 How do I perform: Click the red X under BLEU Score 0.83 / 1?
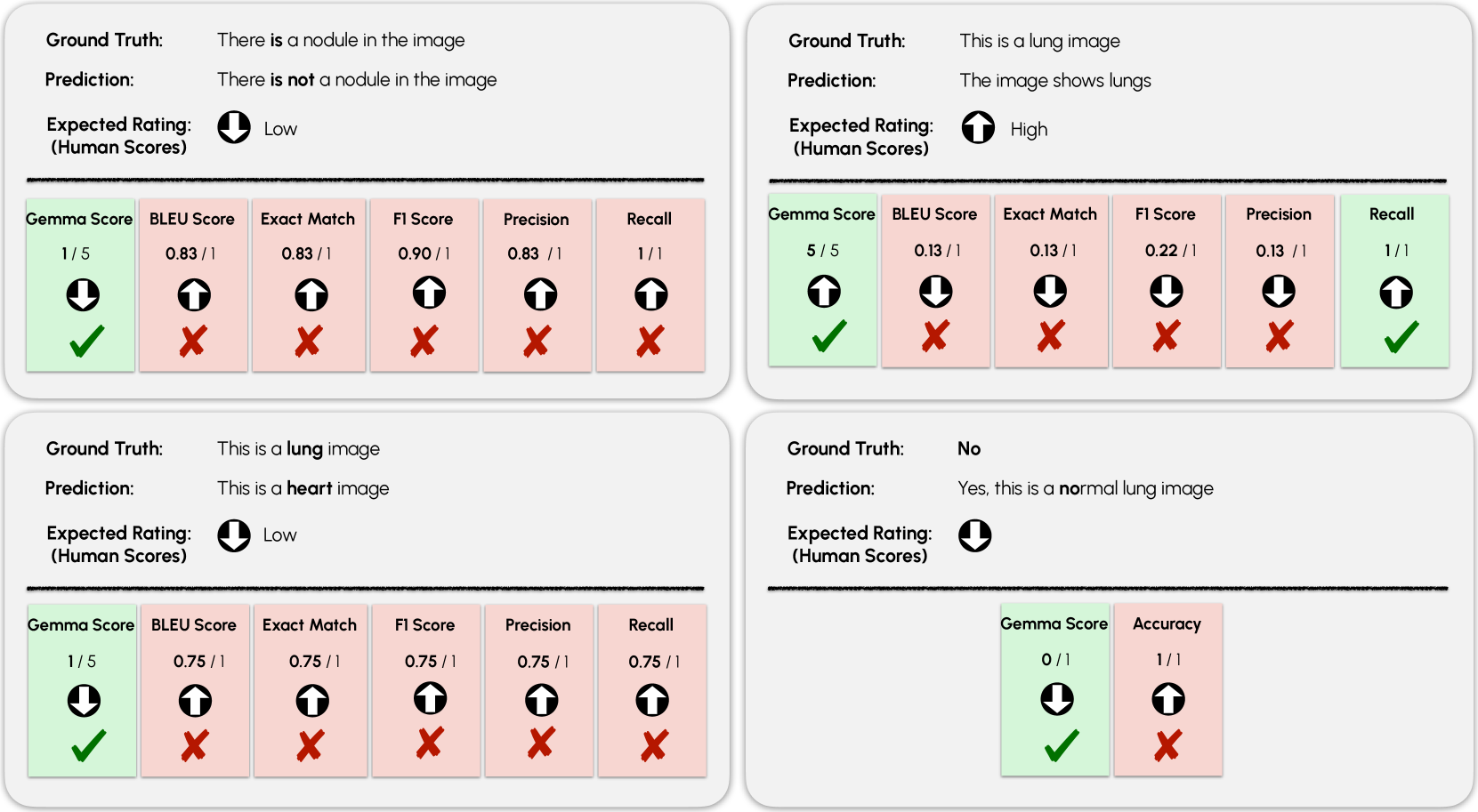[193, 341]
